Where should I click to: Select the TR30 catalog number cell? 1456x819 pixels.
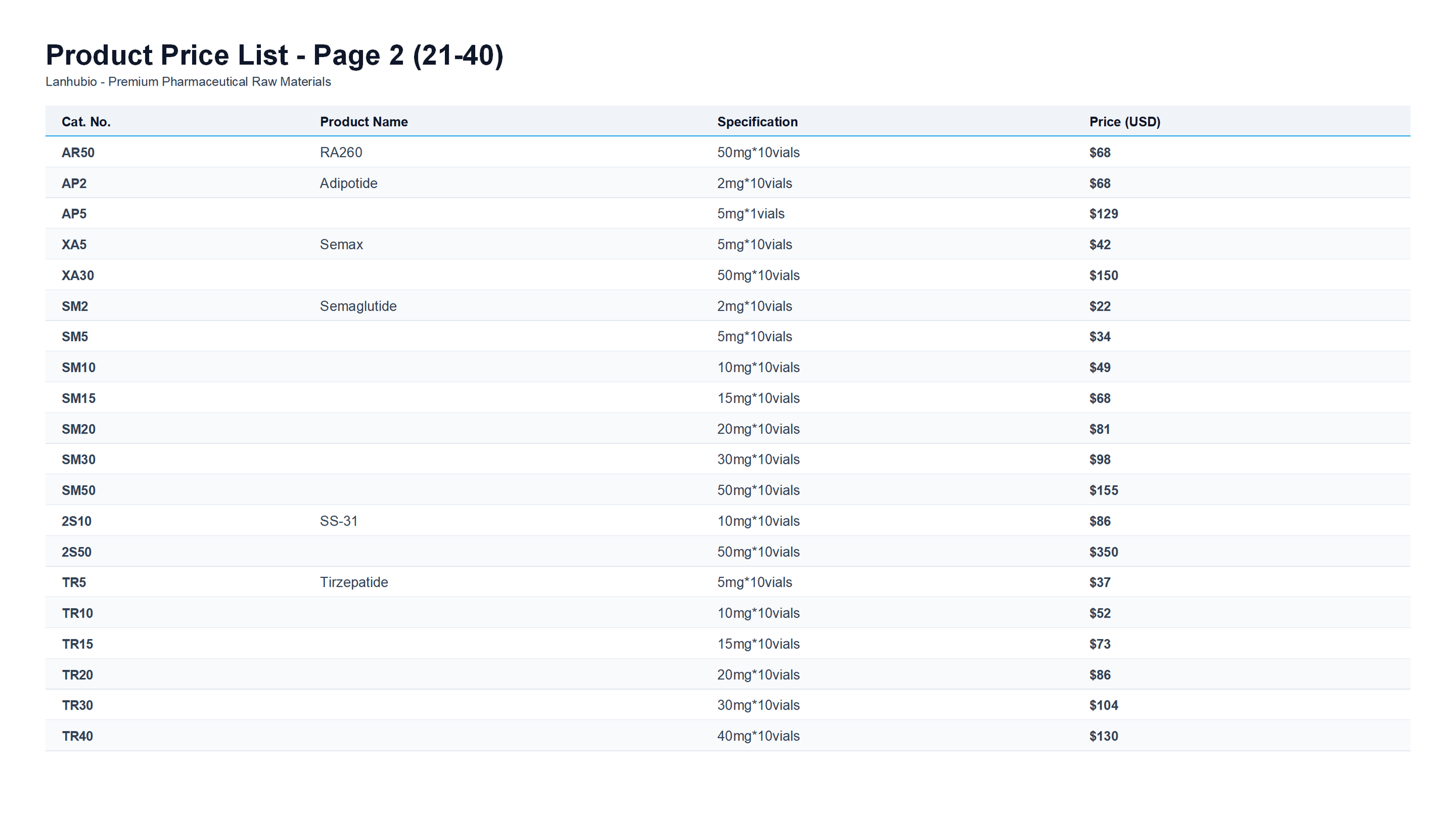pyautogui.click(x=77, y=705)
